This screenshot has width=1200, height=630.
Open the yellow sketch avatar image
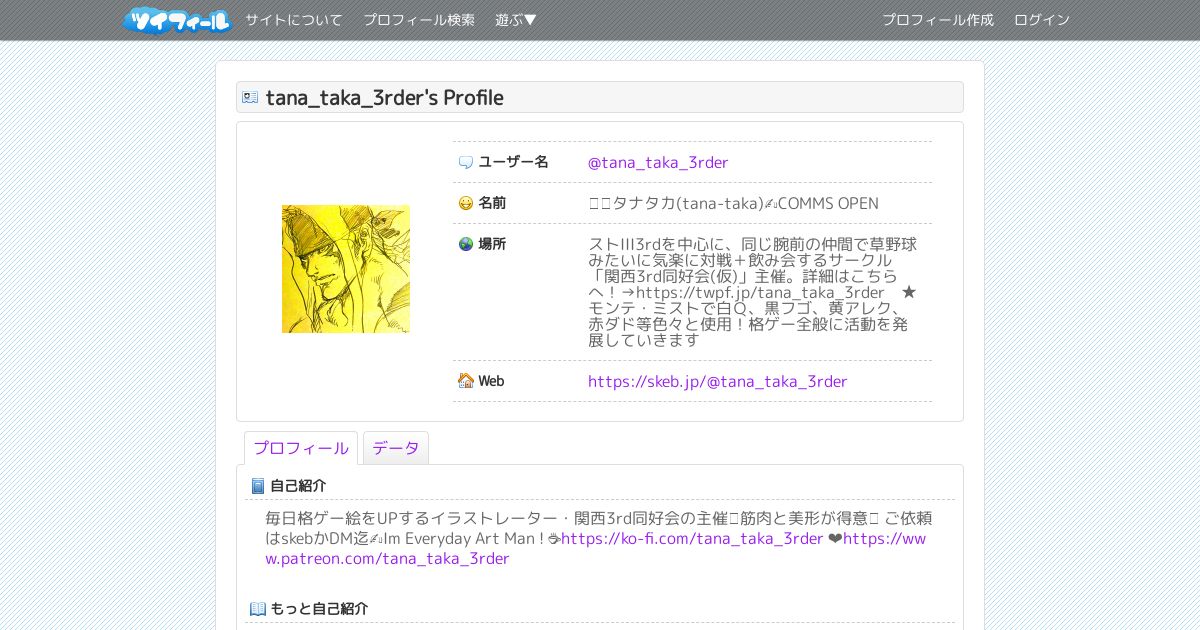[x=346, y=269]
